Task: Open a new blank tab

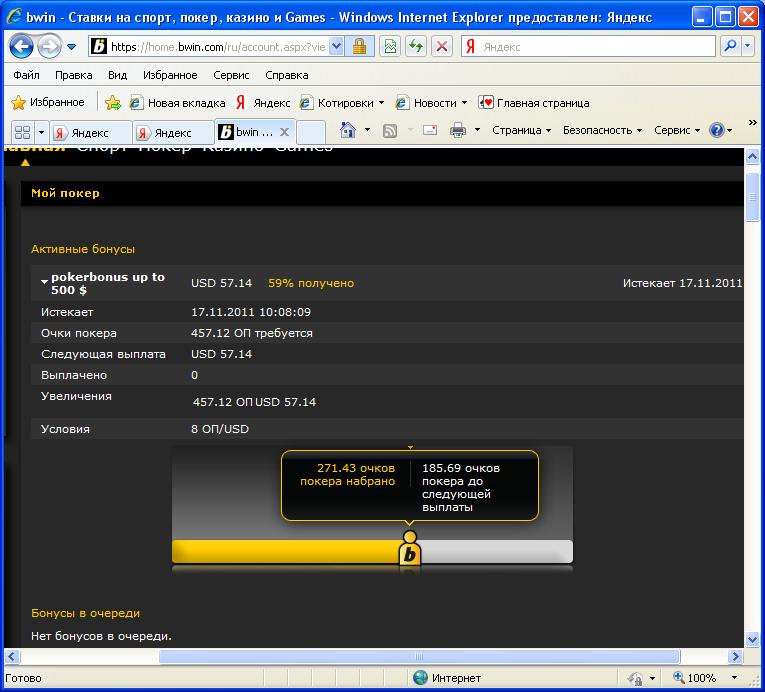Action: point(311,132)
